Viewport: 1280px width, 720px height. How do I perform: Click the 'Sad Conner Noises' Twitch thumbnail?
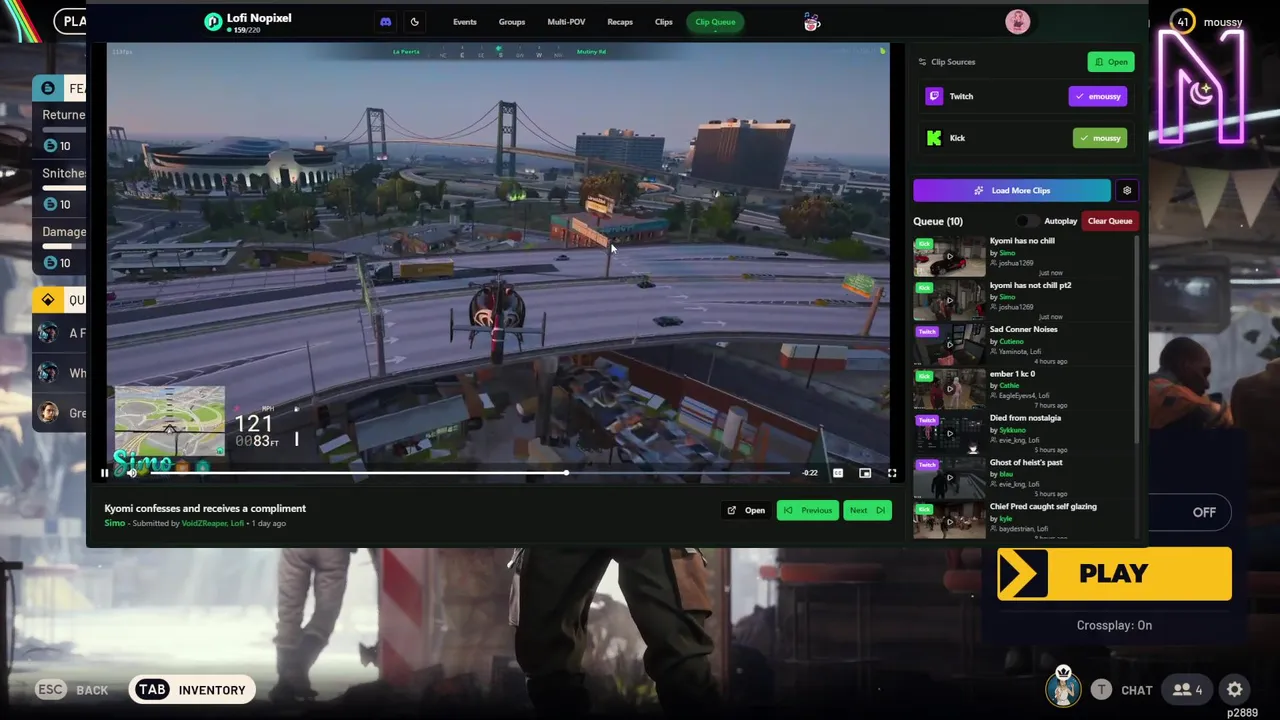click(x=949, y=345)
